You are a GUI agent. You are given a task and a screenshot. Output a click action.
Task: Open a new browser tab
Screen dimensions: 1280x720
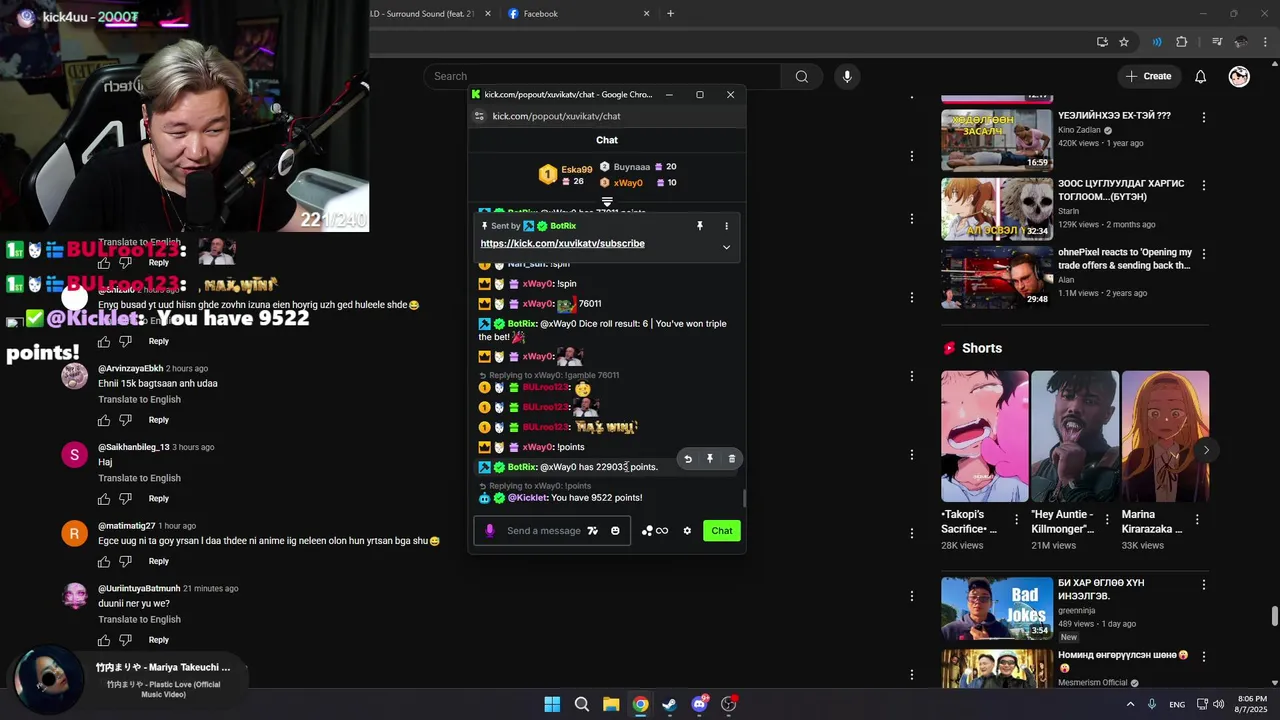click(x=670, y=14)
